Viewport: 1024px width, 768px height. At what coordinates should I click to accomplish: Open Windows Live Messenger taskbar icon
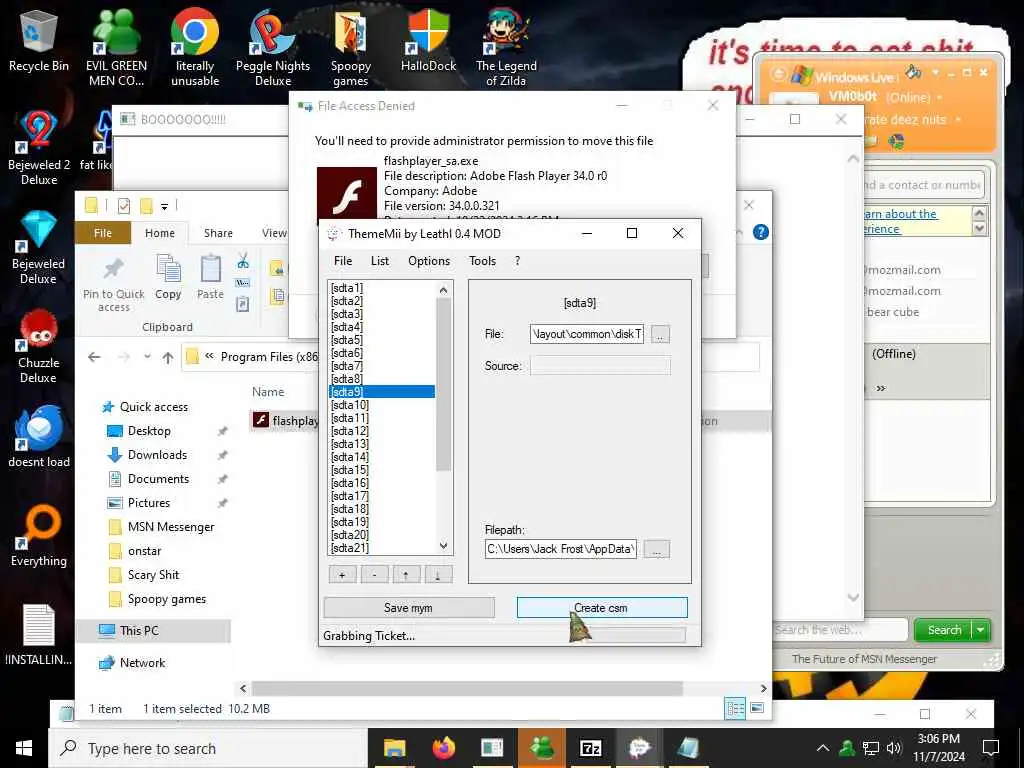click(541, 748)
